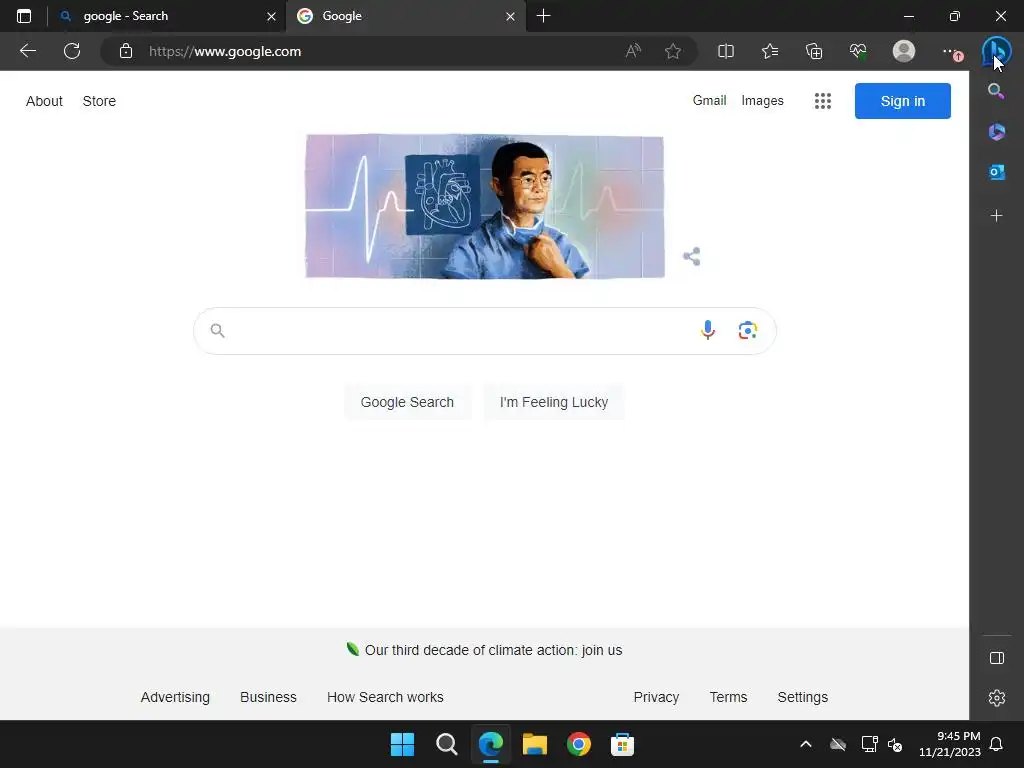Select Microsoft Edge in the taskbar
The width and height of the screenshot is (1024, 768).
point(490,744)
